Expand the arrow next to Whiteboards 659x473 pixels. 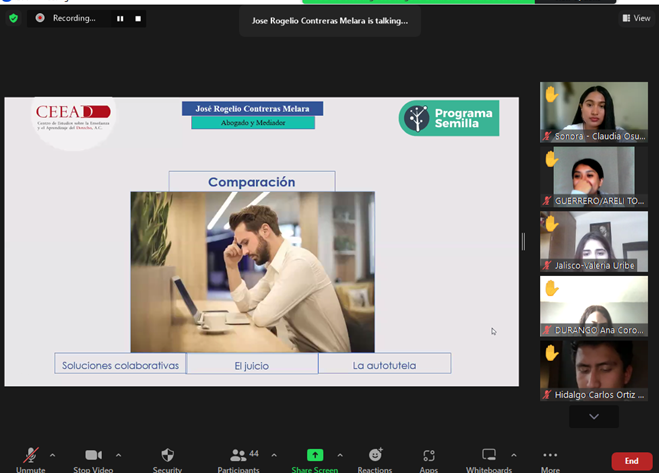[514, 455]
